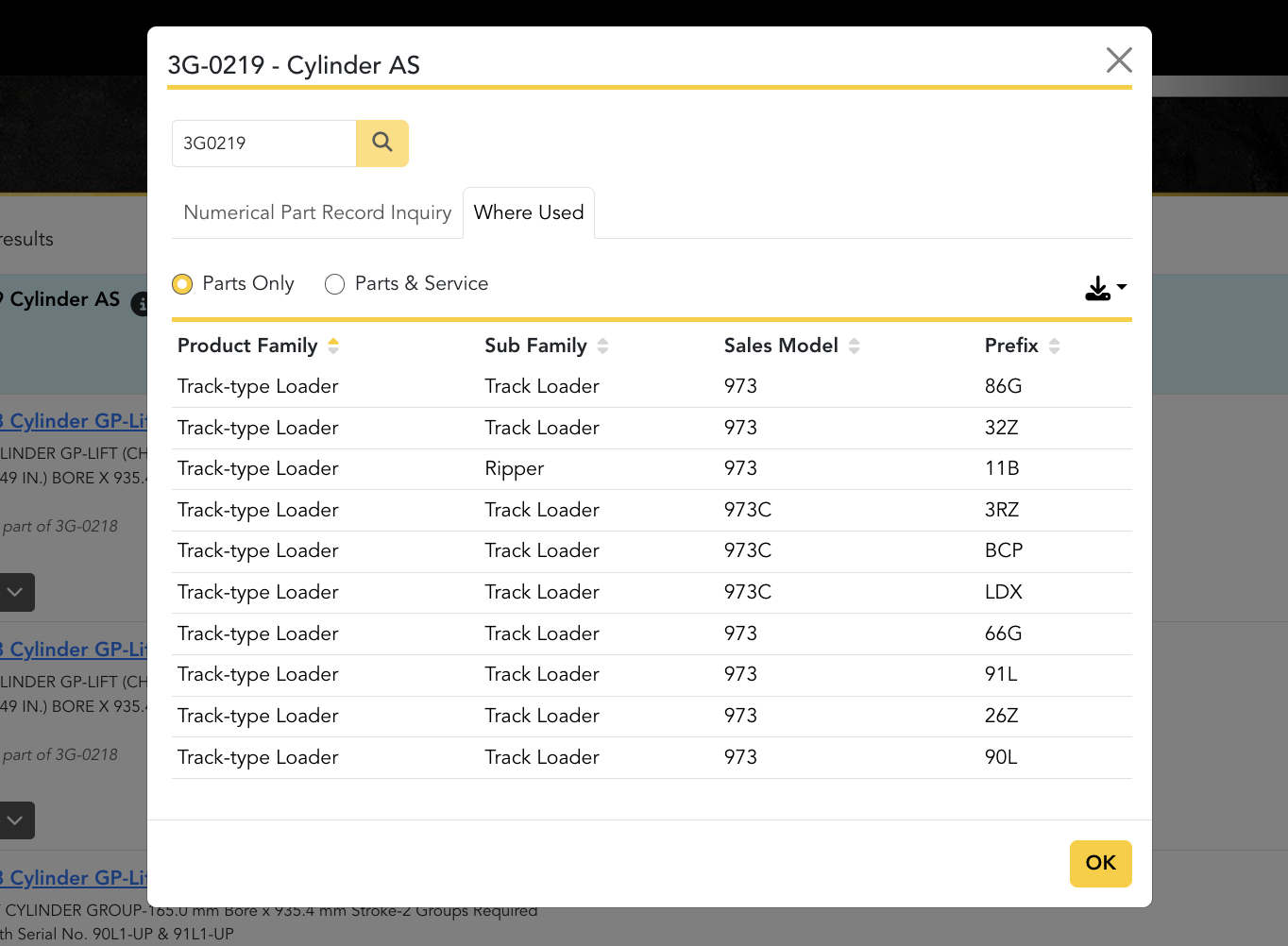Expand first Cylinder GP-Lift result chevron

pos(16,593)
